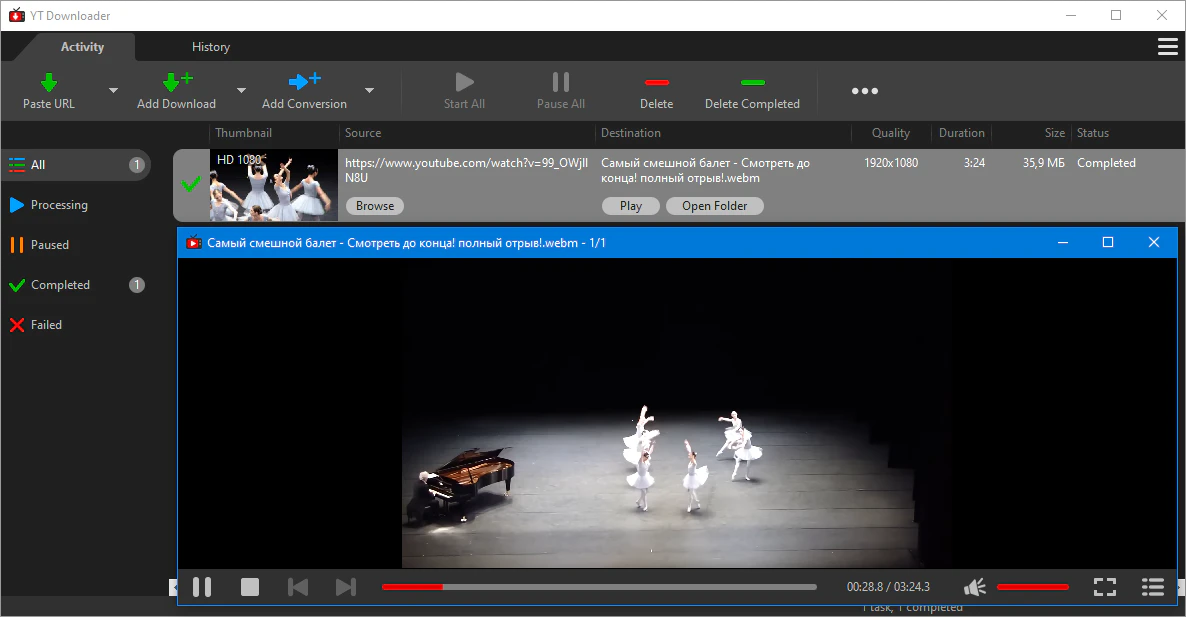Click the Open Folder button

714,206
